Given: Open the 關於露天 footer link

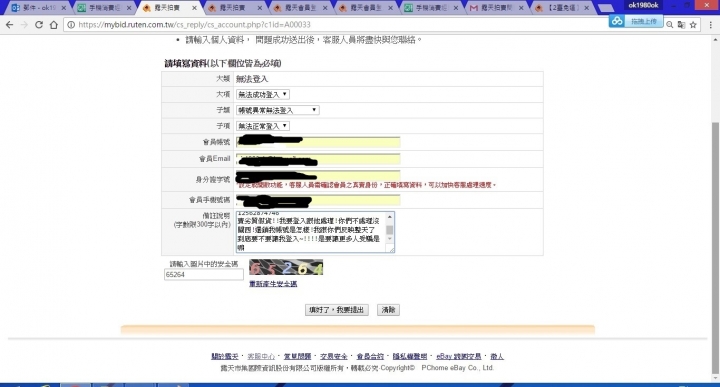Looking at the screenshot, I should click(x=225, y=356).
